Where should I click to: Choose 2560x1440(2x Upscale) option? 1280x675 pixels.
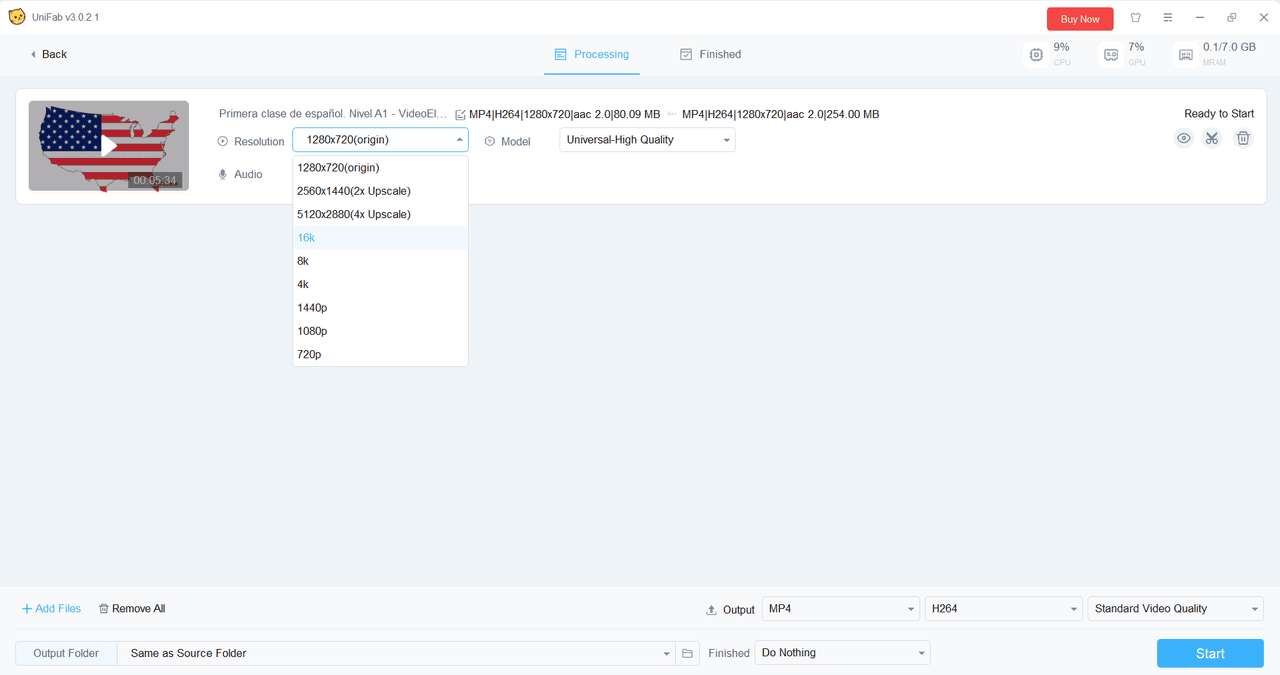380,191
